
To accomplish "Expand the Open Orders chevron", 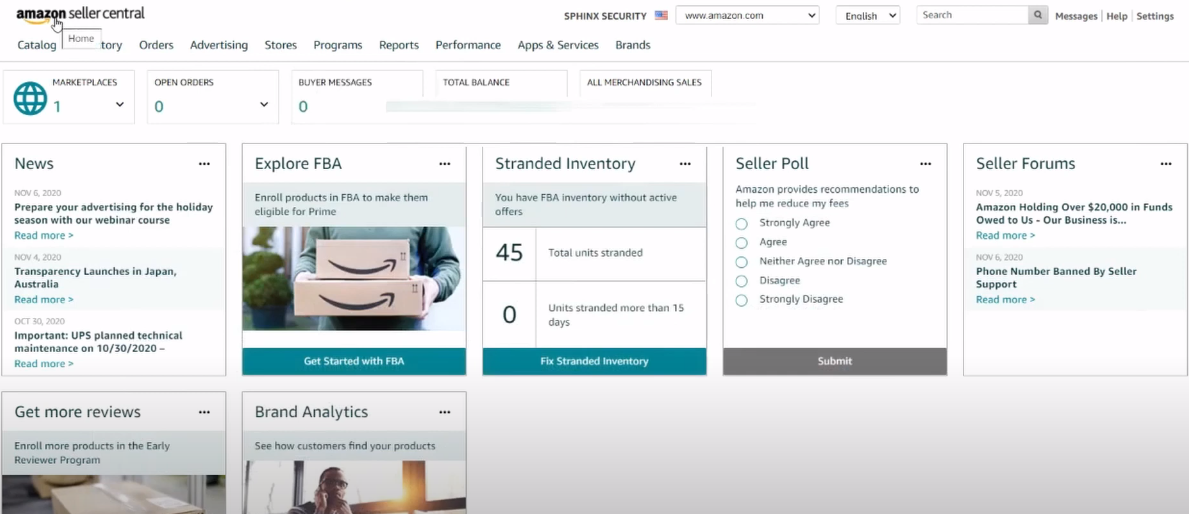I will (x=264, y=105).
